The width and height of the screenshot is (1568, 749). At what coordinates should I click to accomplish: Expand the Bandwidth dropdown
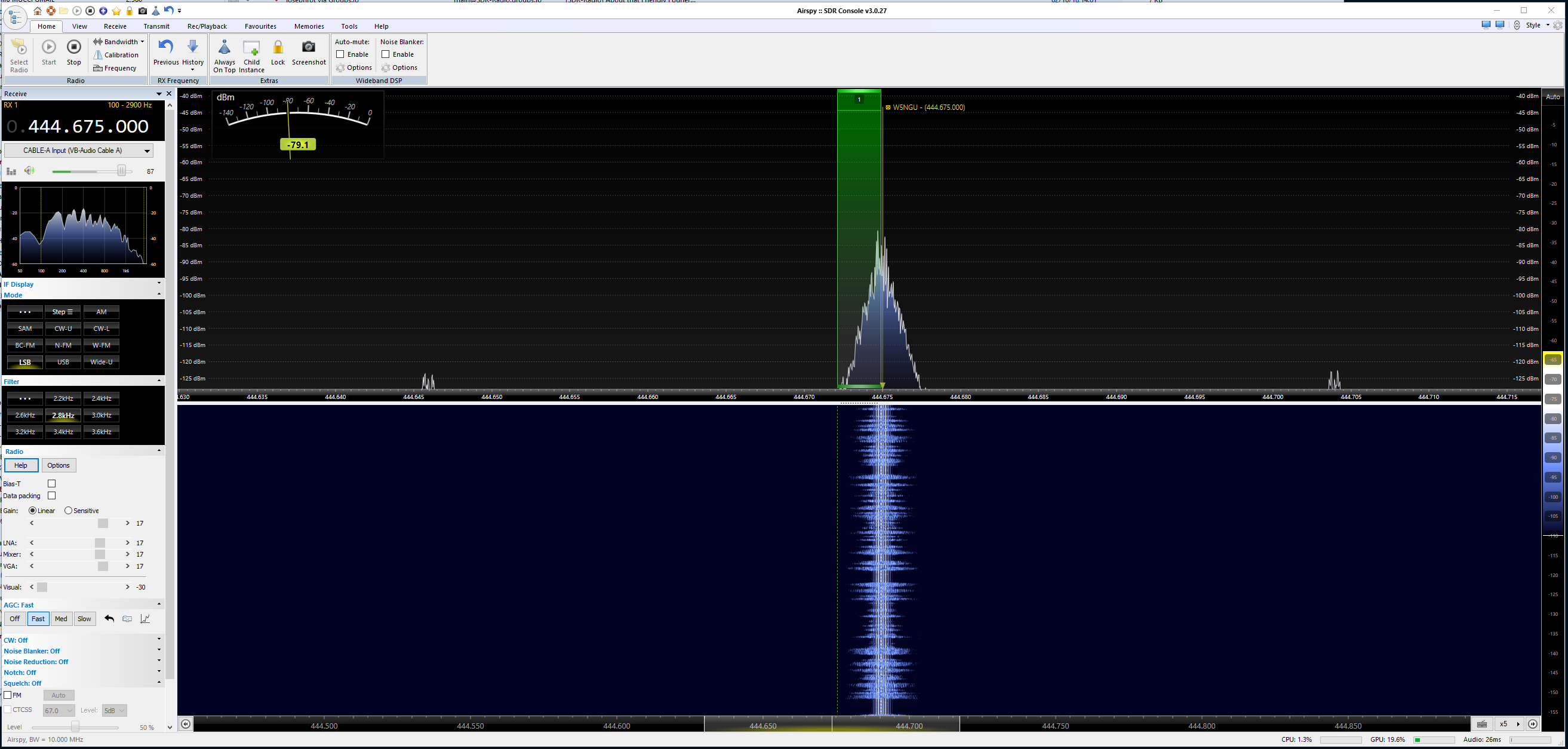click(142, 42)
